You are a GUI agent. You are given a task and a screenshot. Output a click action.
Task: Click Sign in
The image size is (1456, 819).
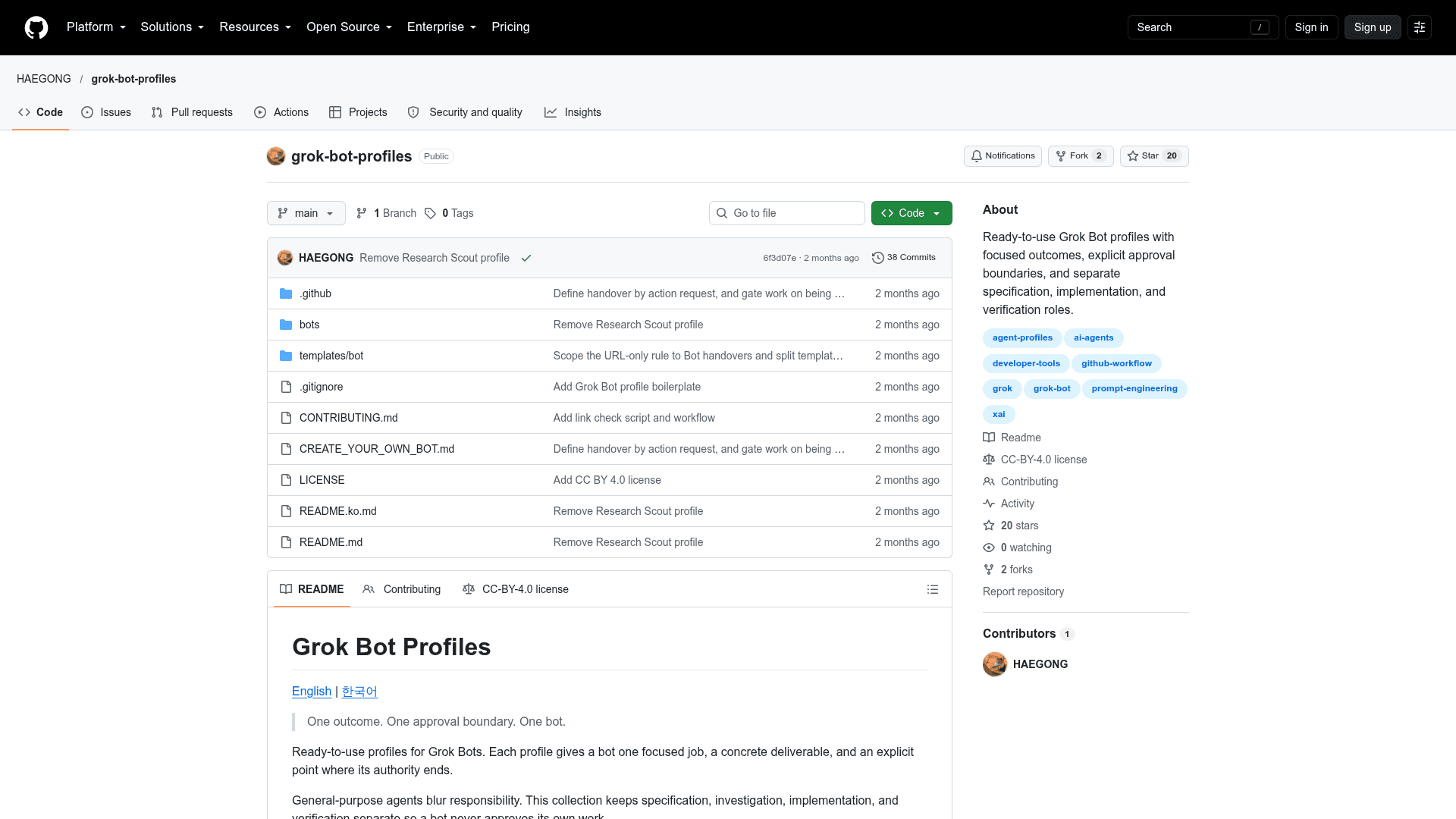click(x=1311, y=27)
